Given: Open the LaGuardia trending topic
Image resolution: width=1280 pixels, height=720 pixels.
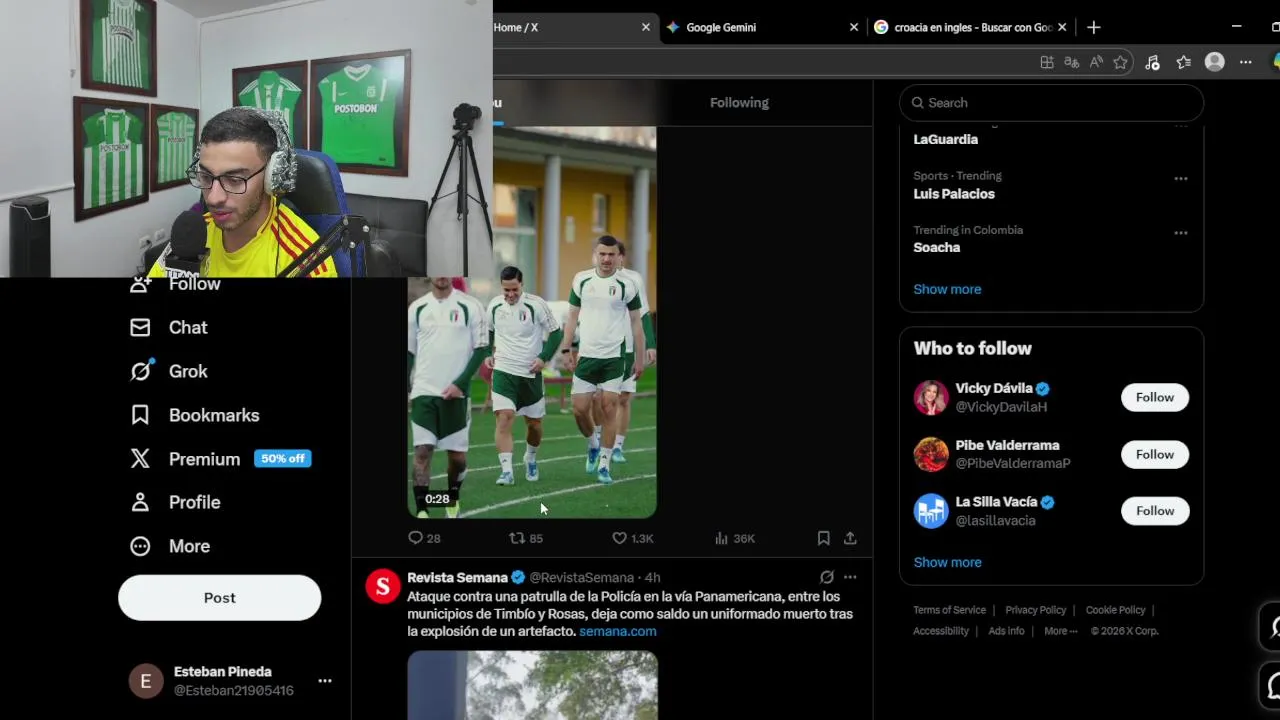Looking at the screenshot, I should pos(945,139).
